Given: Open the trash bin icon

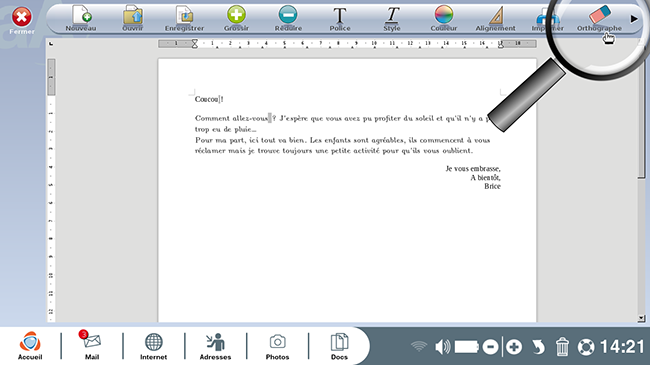Looking at the screenshot, I should click(562, 346).
